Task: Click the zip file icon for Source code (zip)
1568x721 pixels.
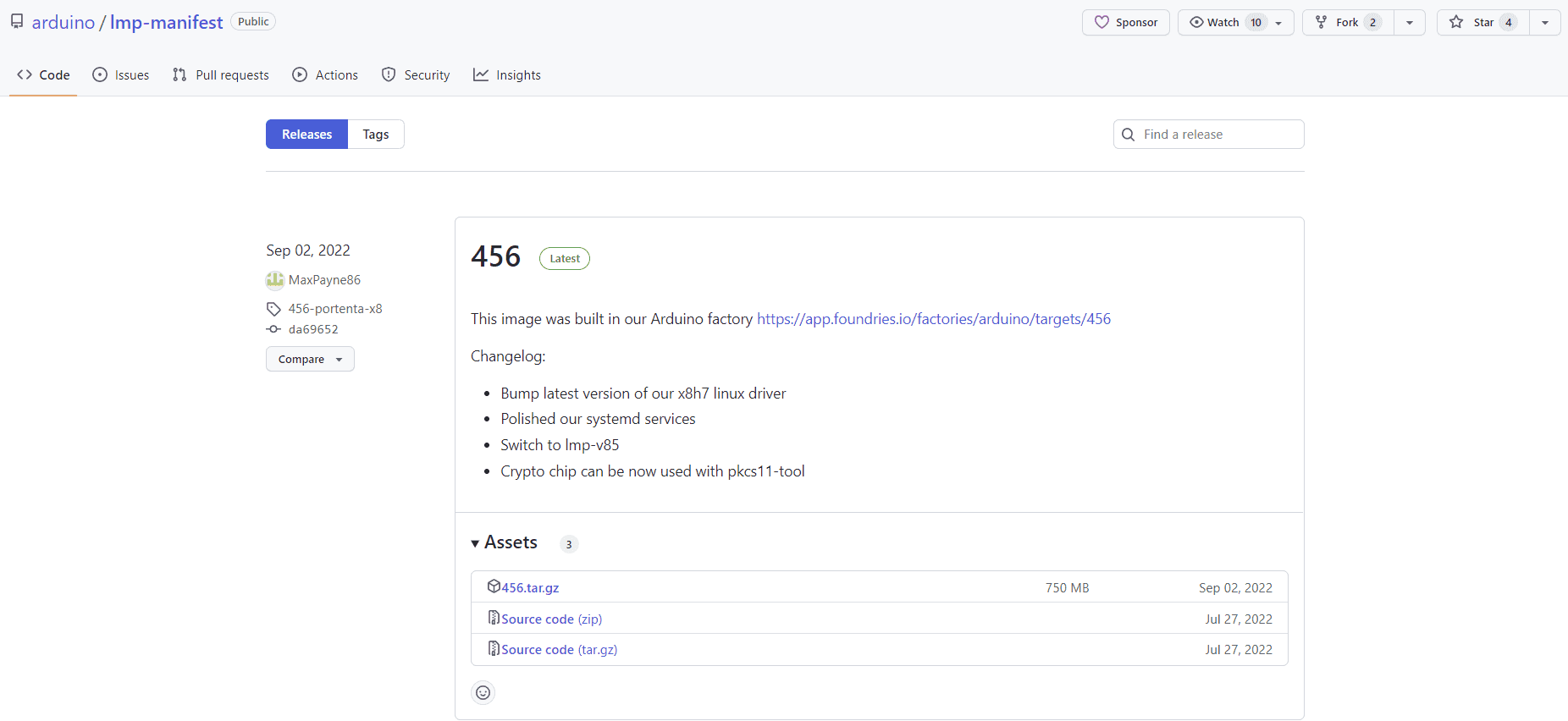Action: pos(494,618)
